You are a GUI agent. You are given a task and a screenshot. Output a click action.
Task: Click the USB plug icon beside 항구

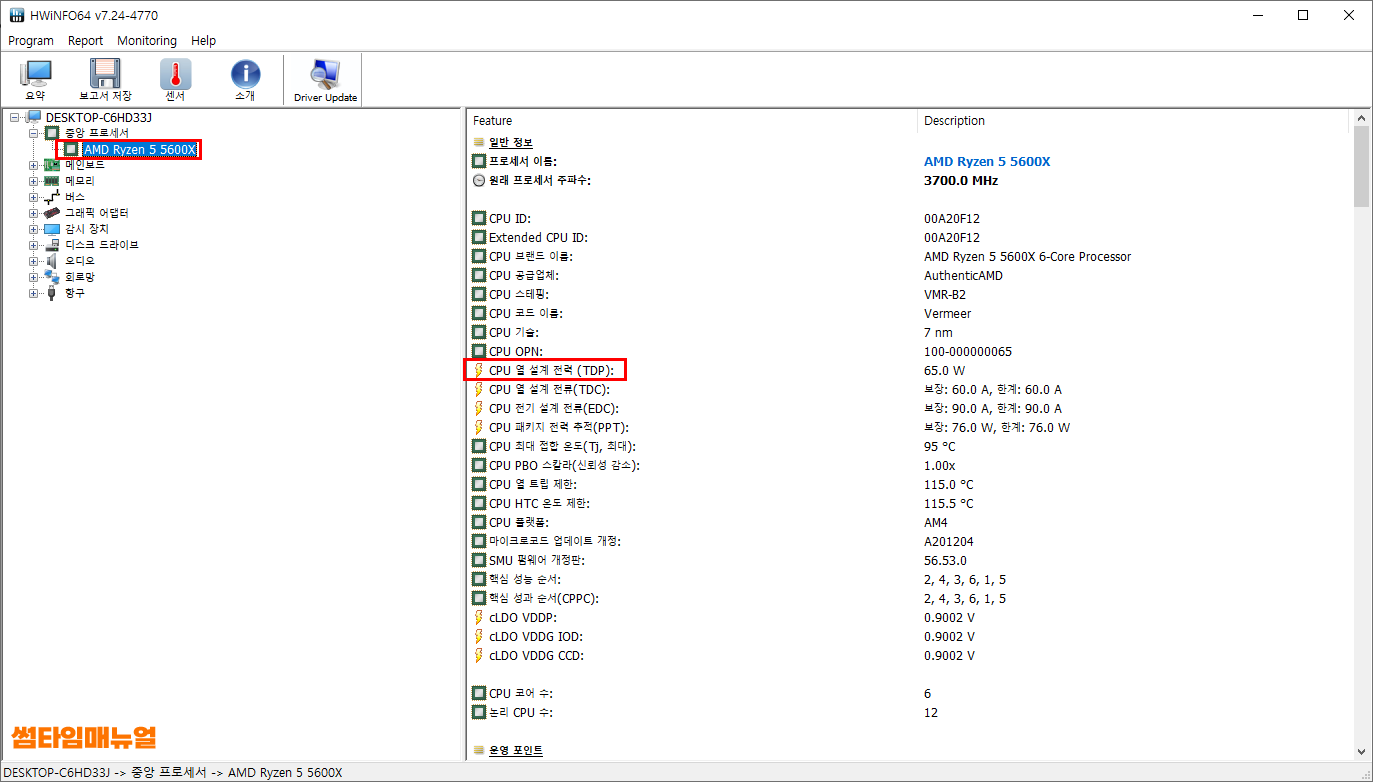(x=51, y=293)
